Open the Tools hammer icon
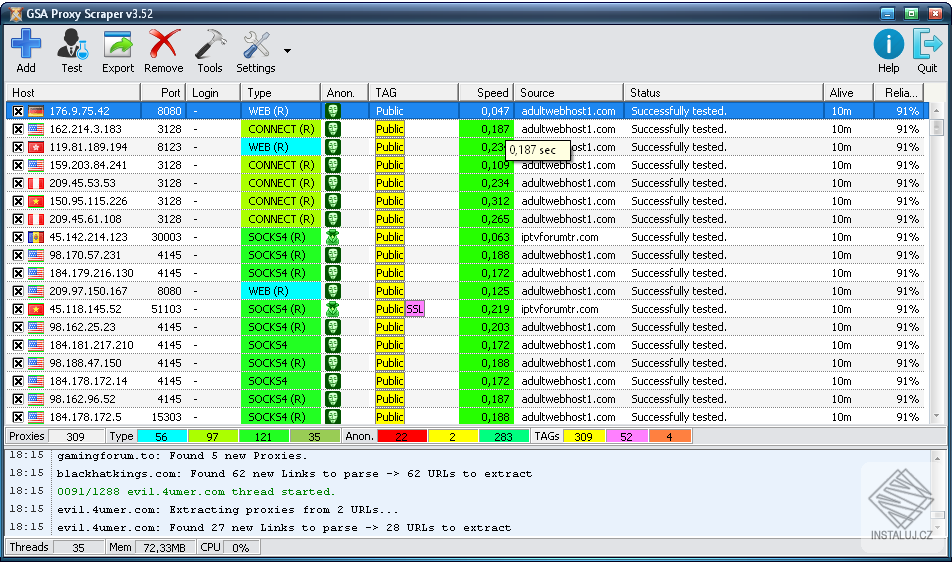Image resolution: width=952 pixels, height=562 pixels. coord(210,45)
